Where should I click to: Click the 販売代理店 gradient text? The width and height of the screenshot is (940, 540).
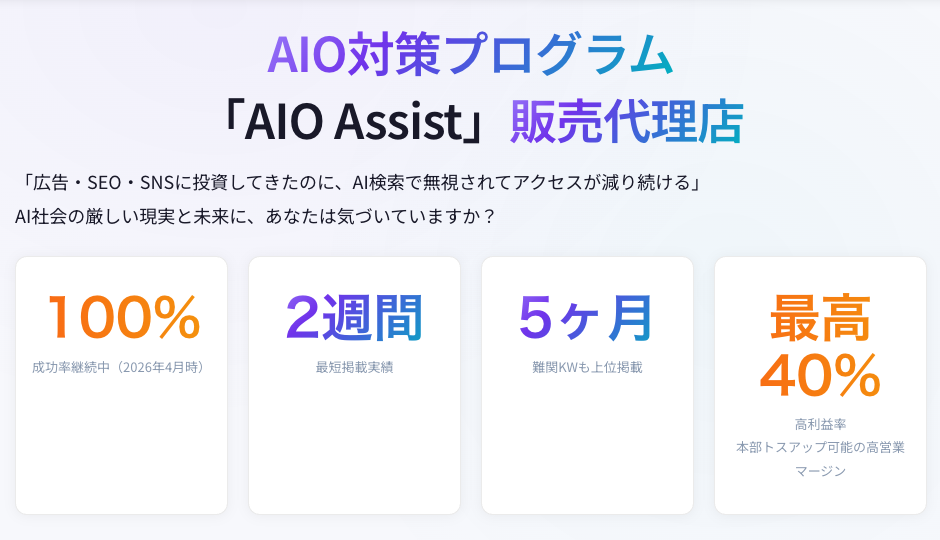pyautogui.click(x=626, y=123)
